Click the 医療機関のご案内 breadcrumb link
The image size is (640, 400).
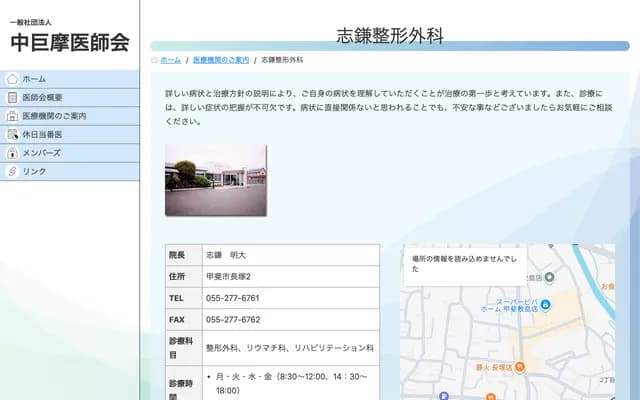click(x=221, y=60)
